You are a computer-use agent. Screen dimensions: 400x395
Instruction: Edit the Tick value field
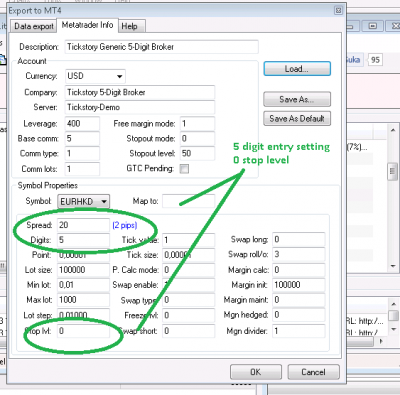coord(189,240)
